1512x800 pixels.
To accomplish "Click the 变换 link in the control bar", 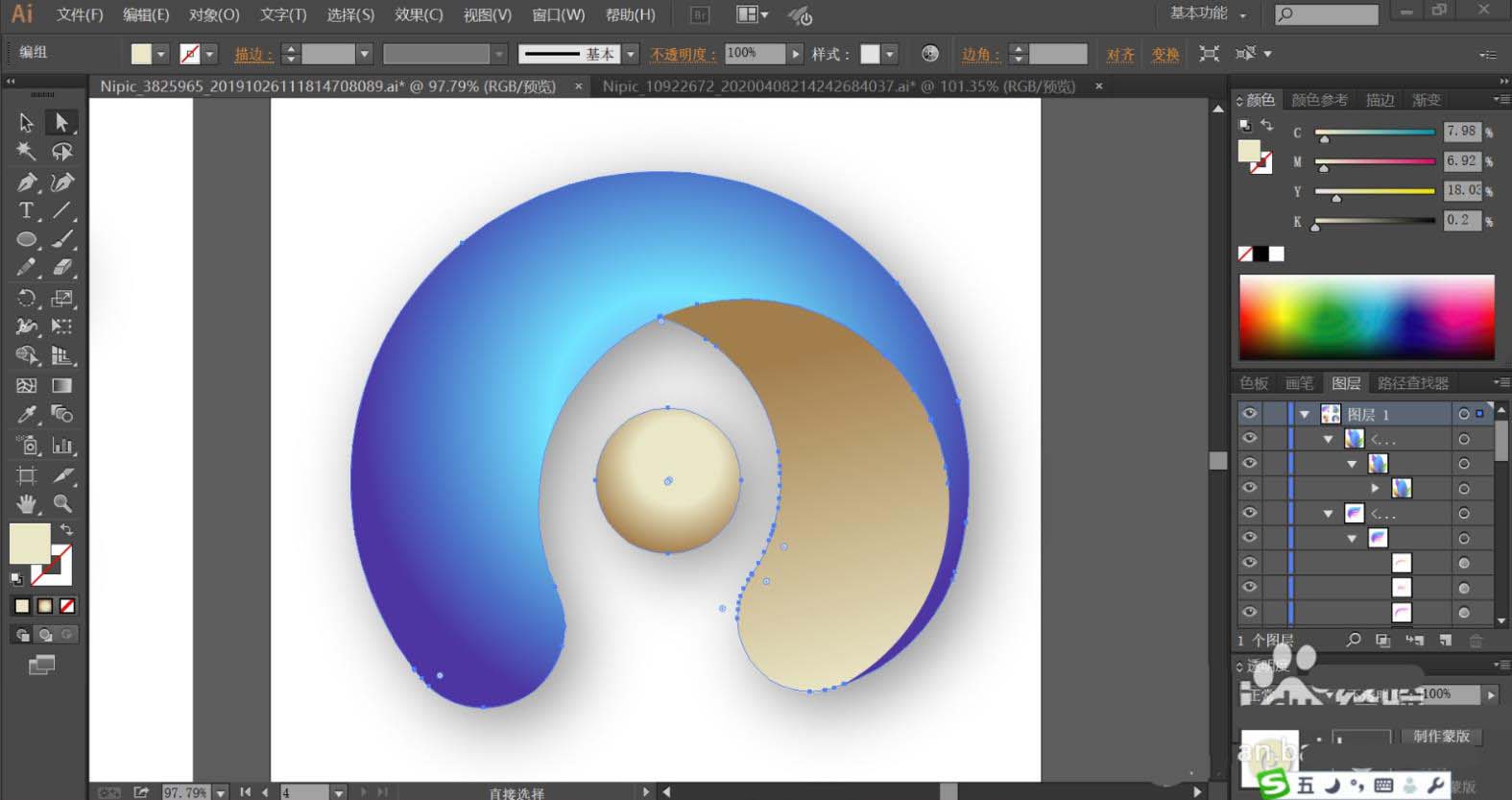I will click(1165, 54).
